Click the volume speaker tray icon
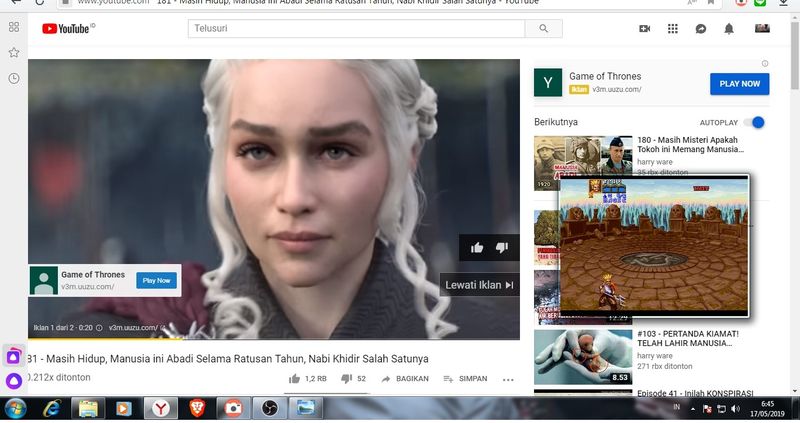Viewport: 800px width, 423px height. click(x=735, y=409)
